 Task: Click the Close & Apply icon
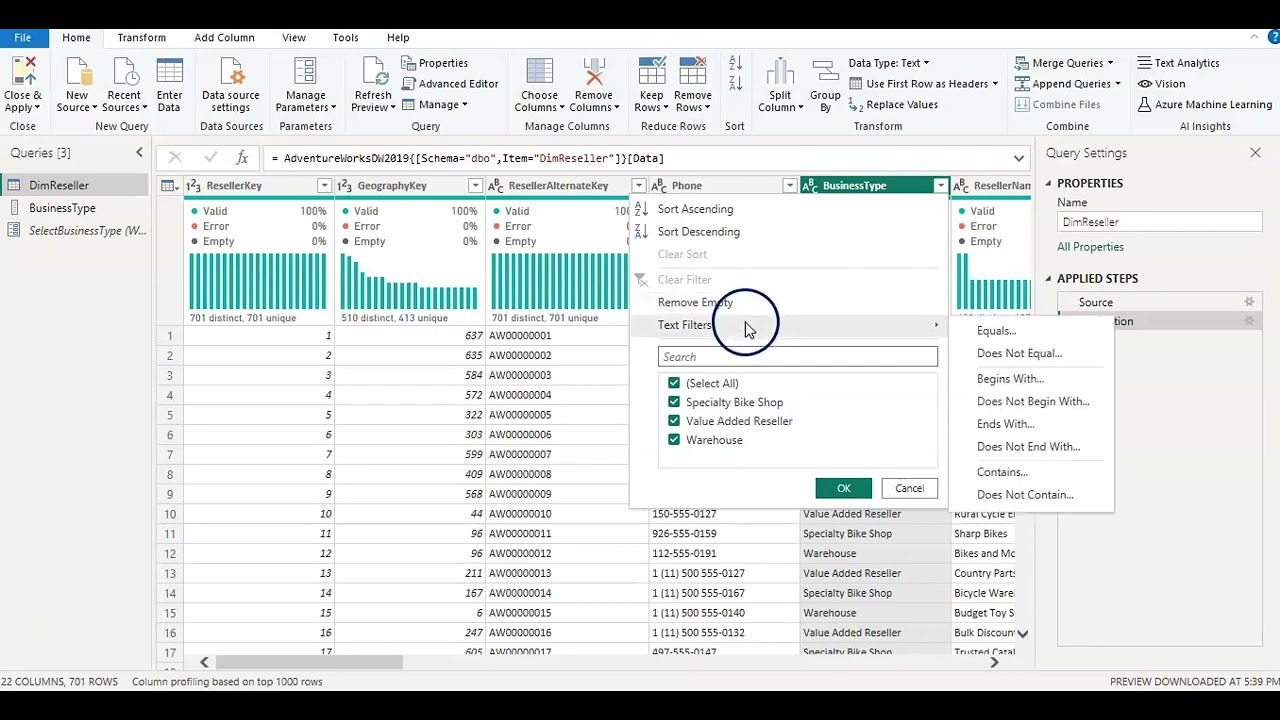(22, 72)
